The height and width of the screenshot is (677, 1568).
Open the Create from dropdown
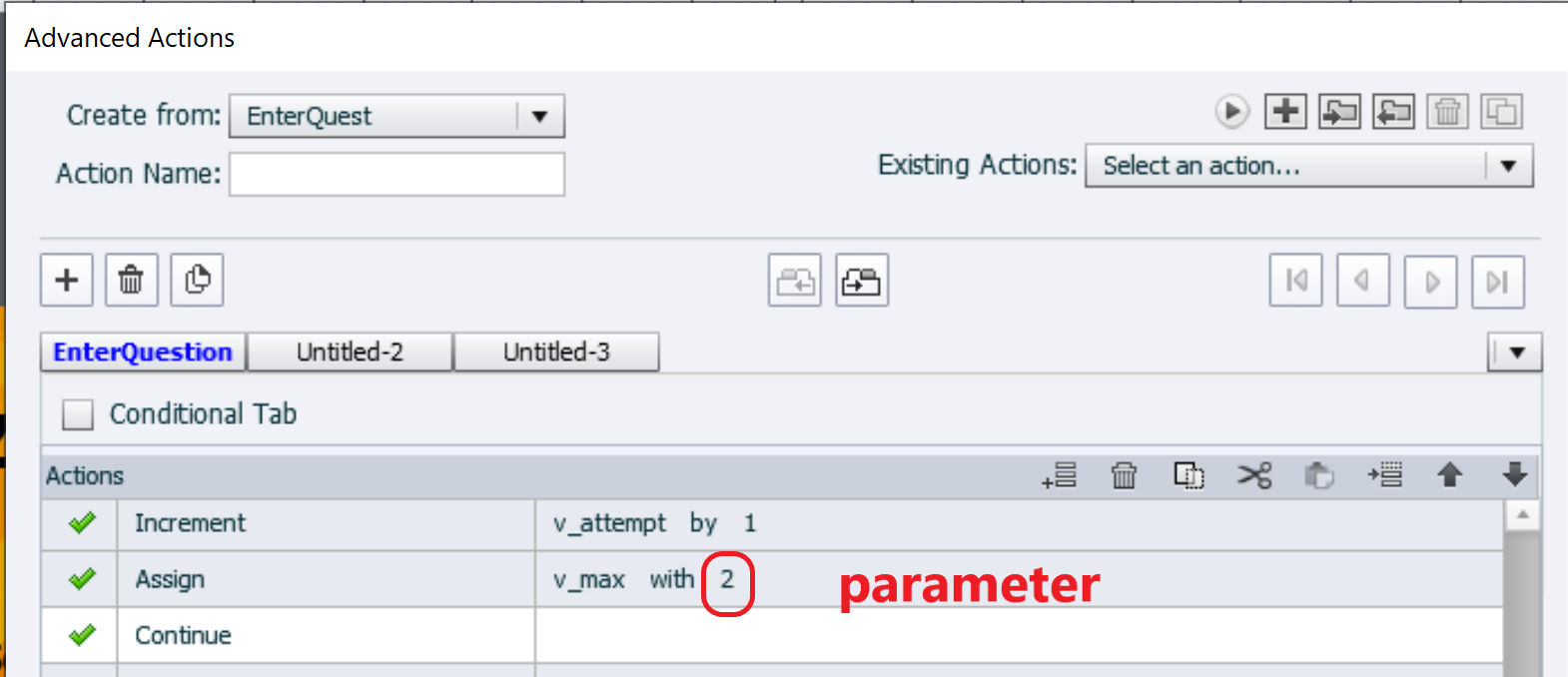tap(539, 116)
